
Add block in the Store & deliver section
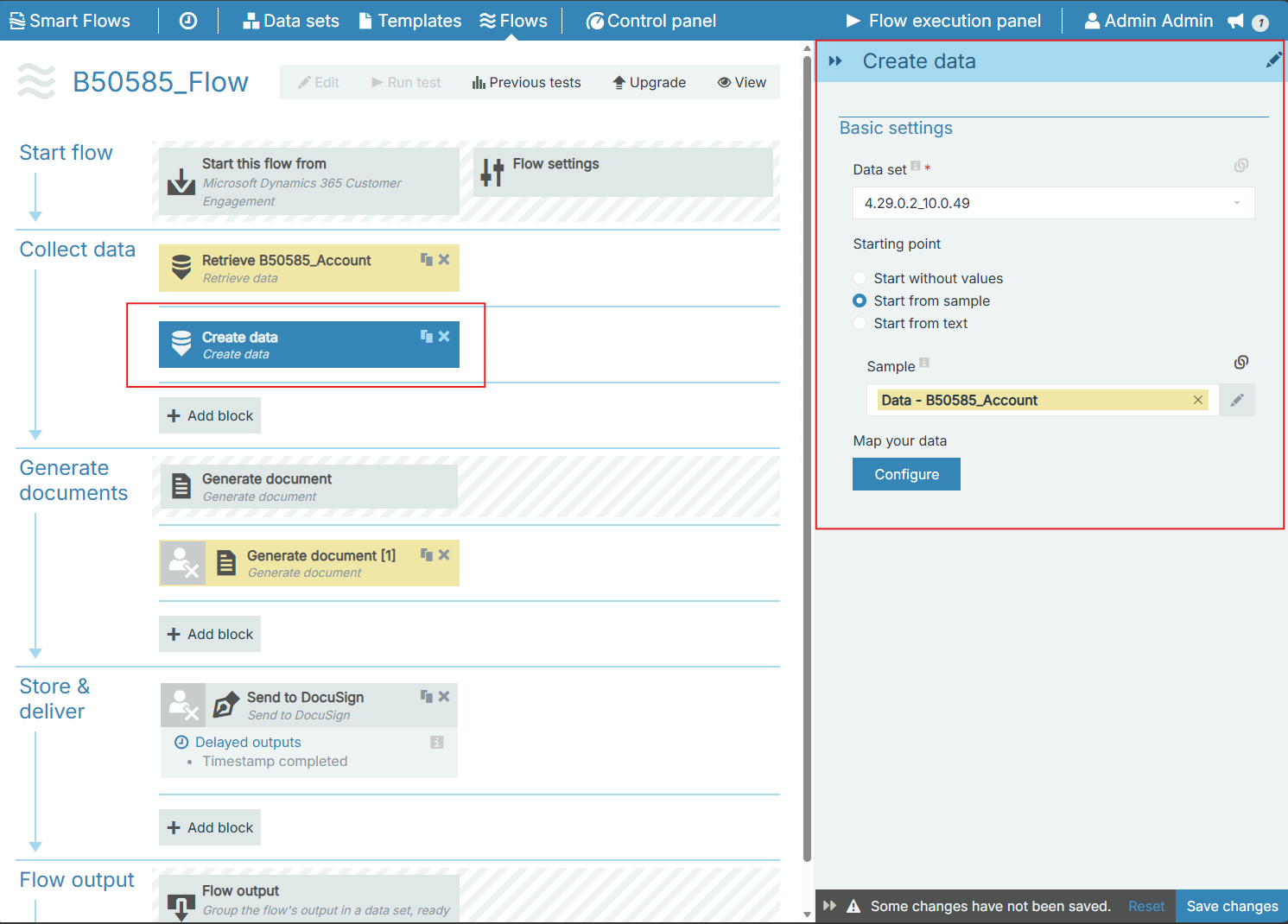click(x=210, y=827)
